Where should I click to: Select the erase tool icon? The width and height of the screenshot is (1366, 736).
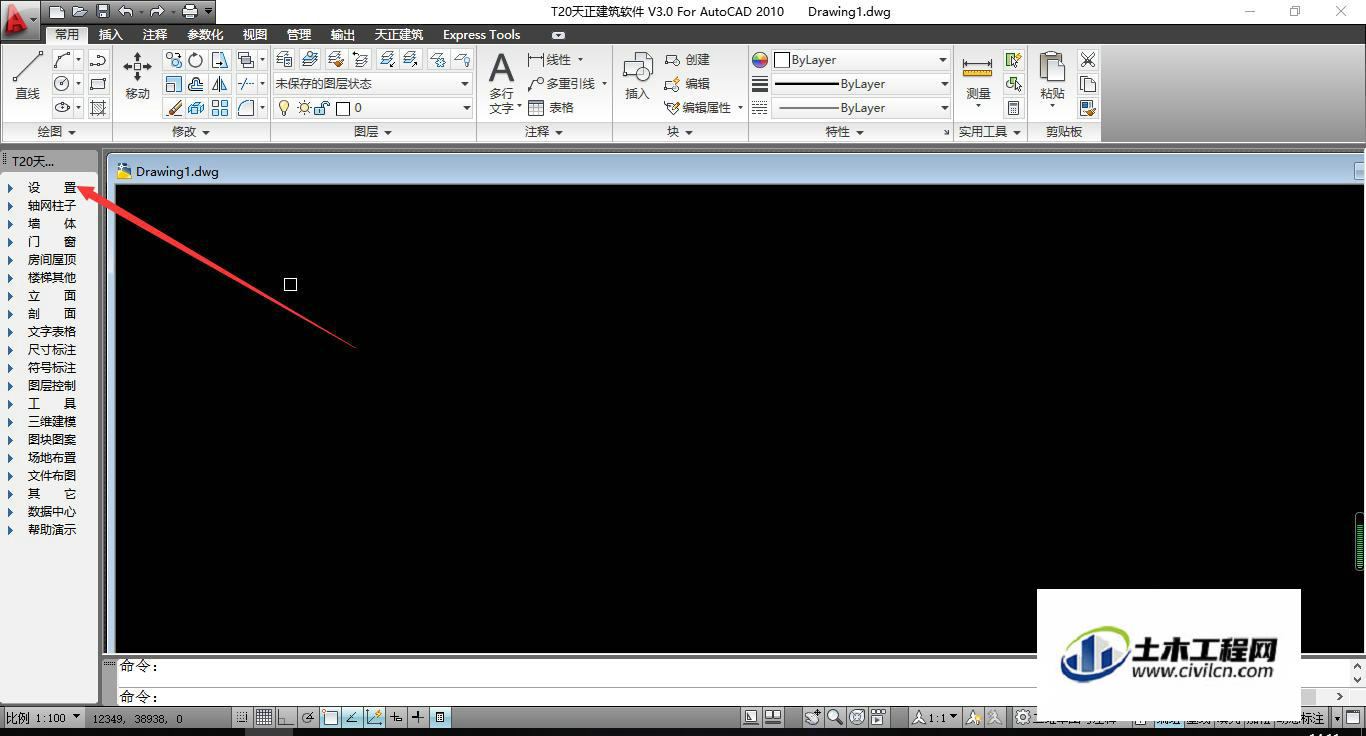click(x=174, y=108)
